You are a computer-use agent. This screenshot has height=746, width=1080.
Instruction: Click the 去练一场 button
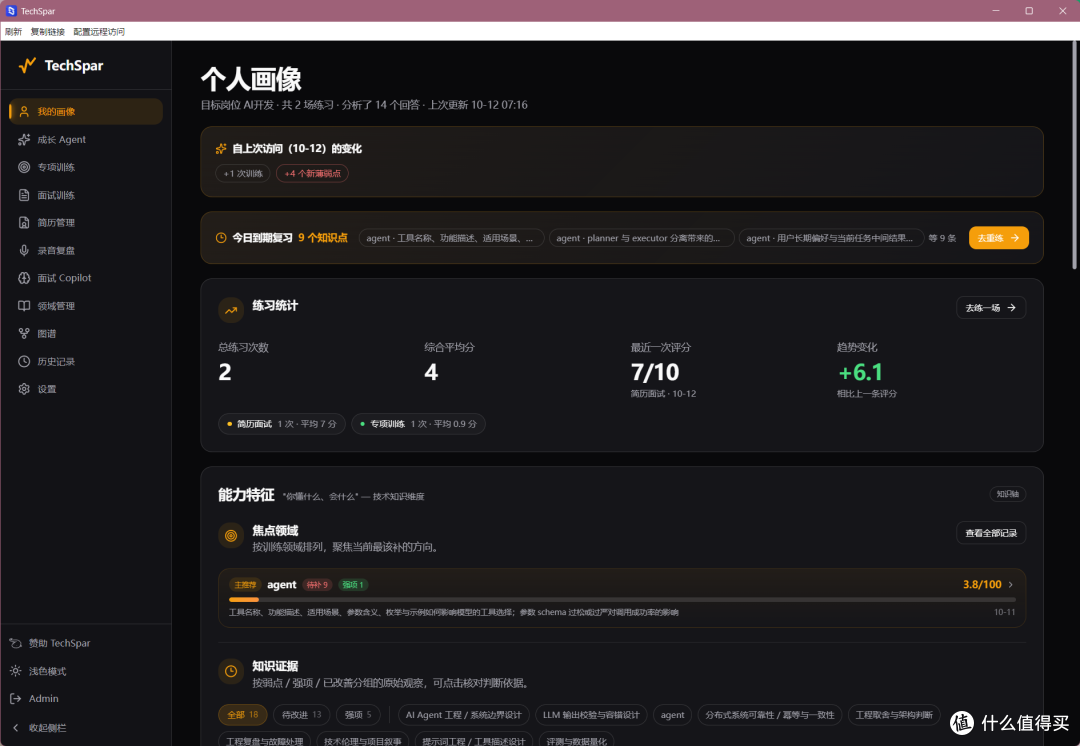coord(991,308)
